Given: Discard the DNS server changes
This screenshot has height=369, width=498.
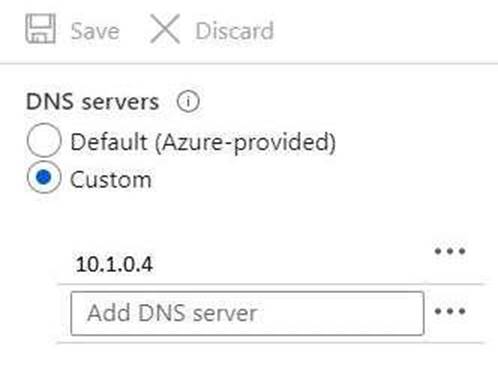Looking at the screenshot, I should (x=212, y=29).
